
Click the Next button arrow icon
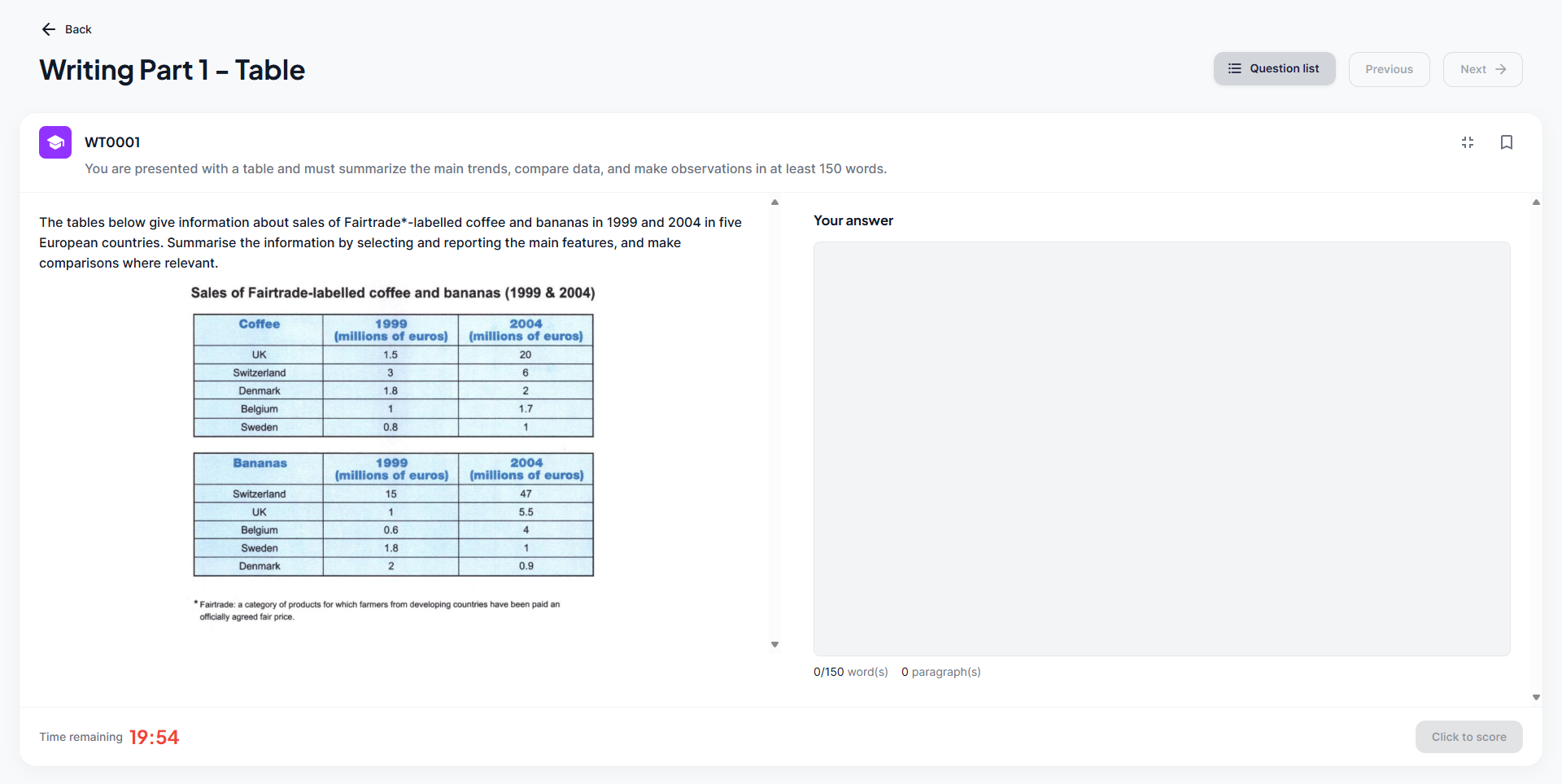[1501, 69]
